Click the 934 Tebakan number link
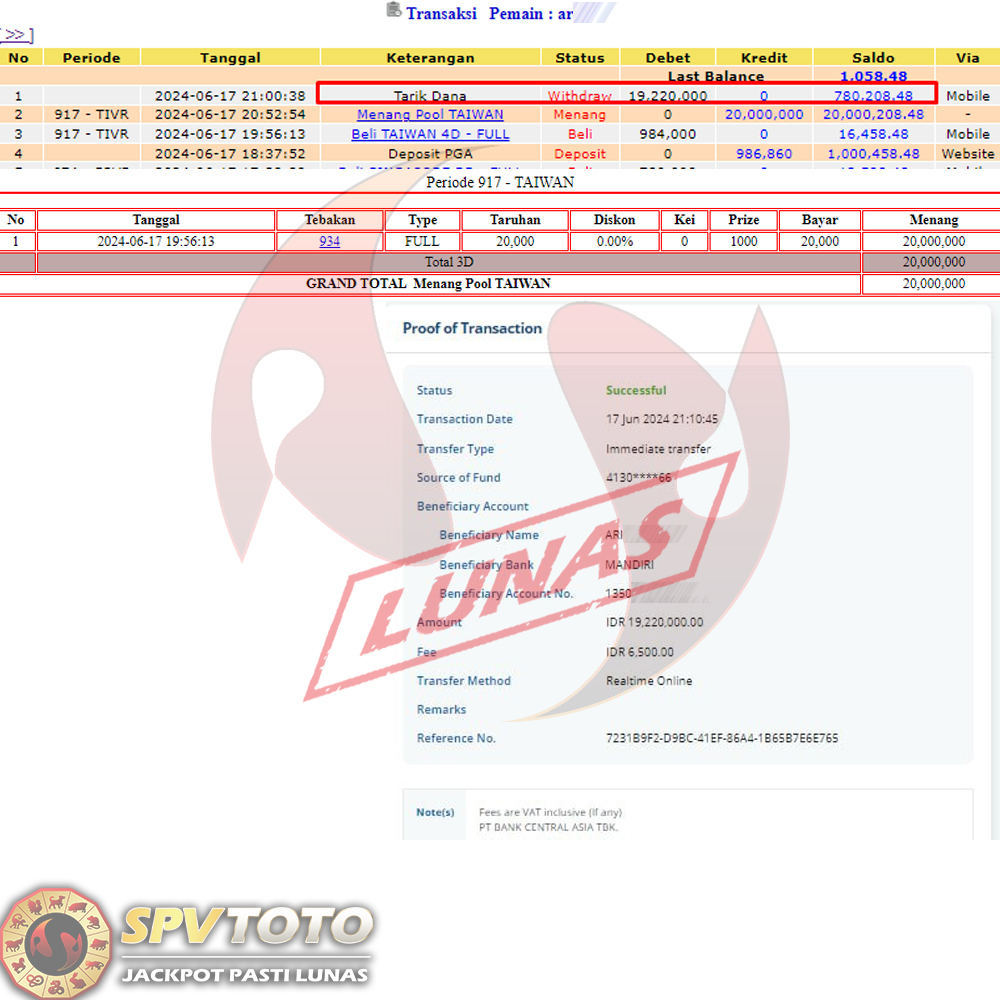Viewport: 1000px width, 1000px height. click(x=329, y=241)
